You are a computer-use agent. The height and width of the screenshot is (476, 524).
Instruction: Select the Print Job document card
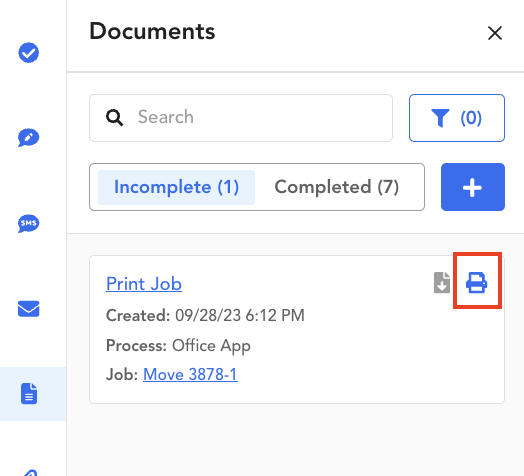coord(297,330)
